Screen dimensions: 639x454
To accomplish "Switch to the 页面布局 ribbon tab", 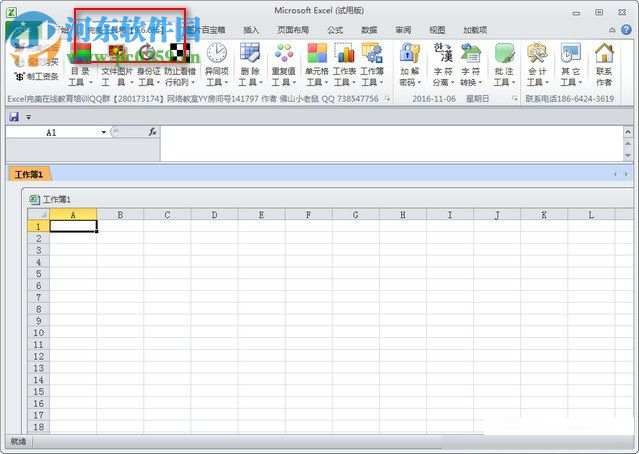I will click(x=293, y=30).
